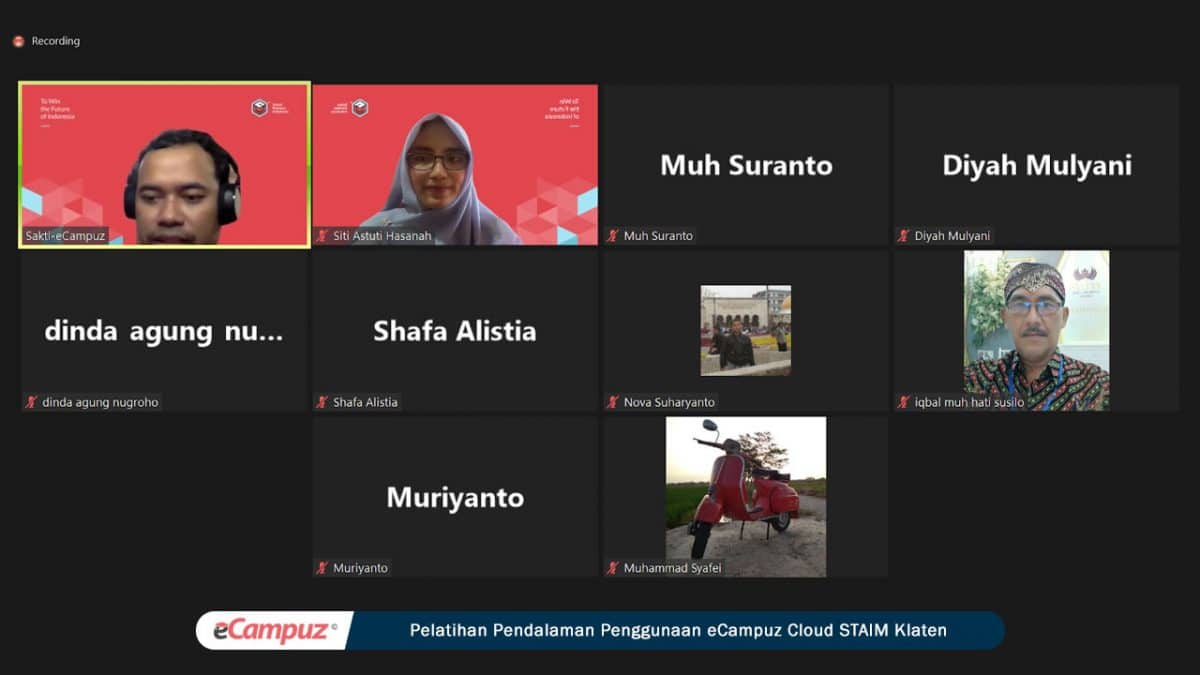Select the large Muh Suranto name tile
The width and height of the screenshot is (1200, 675).
tap(746, 165)
